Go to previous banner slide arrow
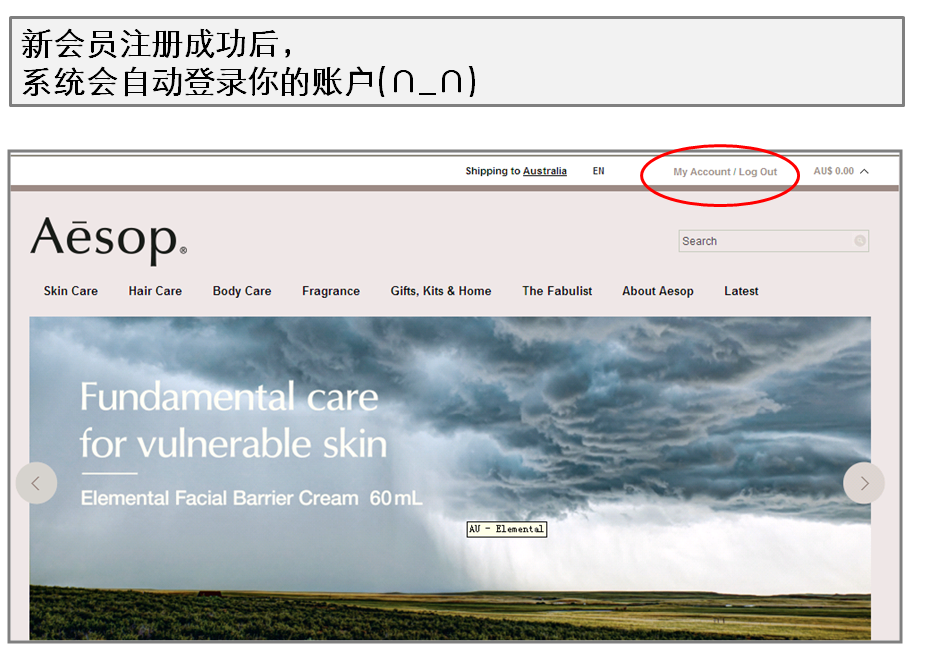Screen dimensions: 930x663 [x=36, y=483]
